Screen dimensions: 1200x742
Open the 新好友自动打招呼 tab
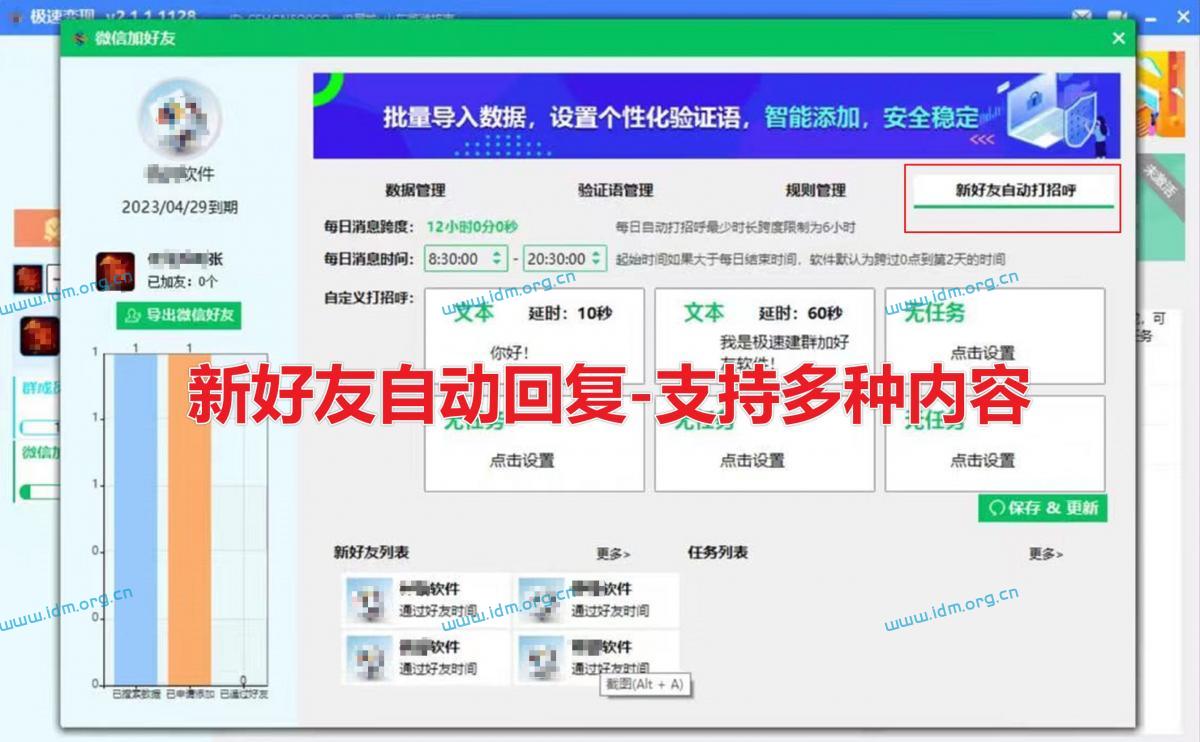(x=1015, y=190)
